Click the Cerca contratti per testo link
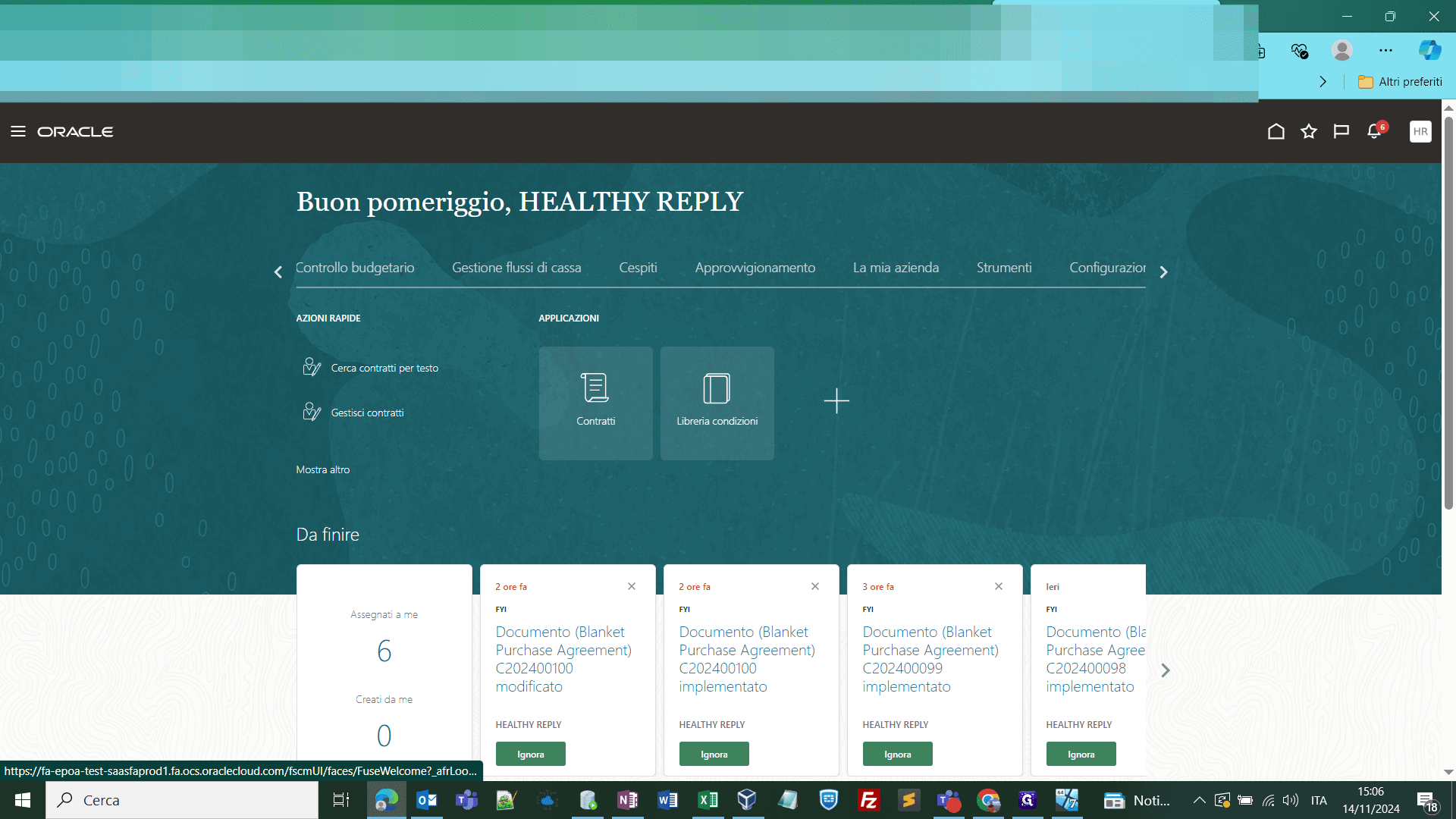Screen dimensions: 1456x819 pyautogui.click(x=384, y=368)
